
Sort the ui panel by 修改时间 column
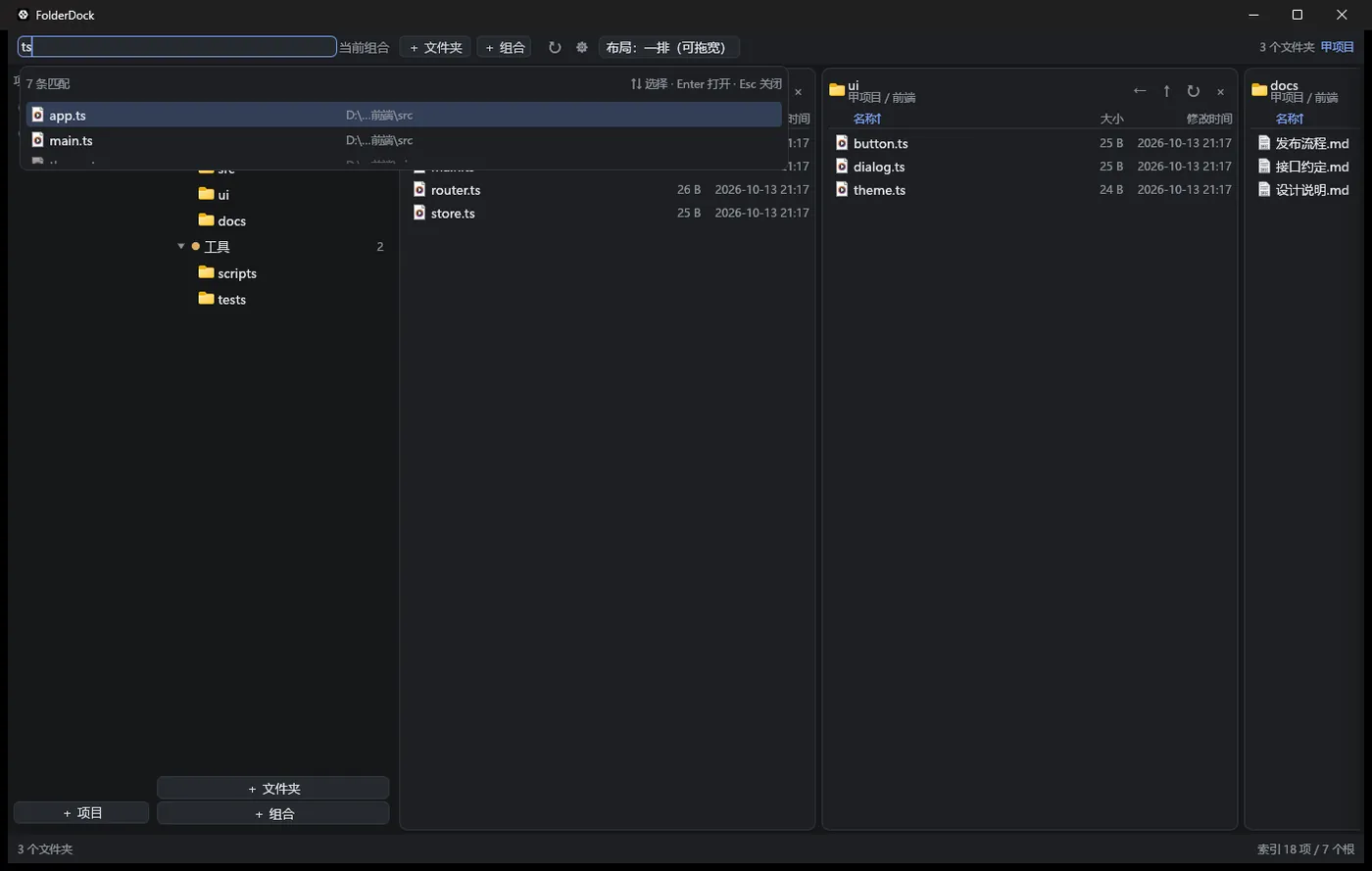coord(1209,119)
